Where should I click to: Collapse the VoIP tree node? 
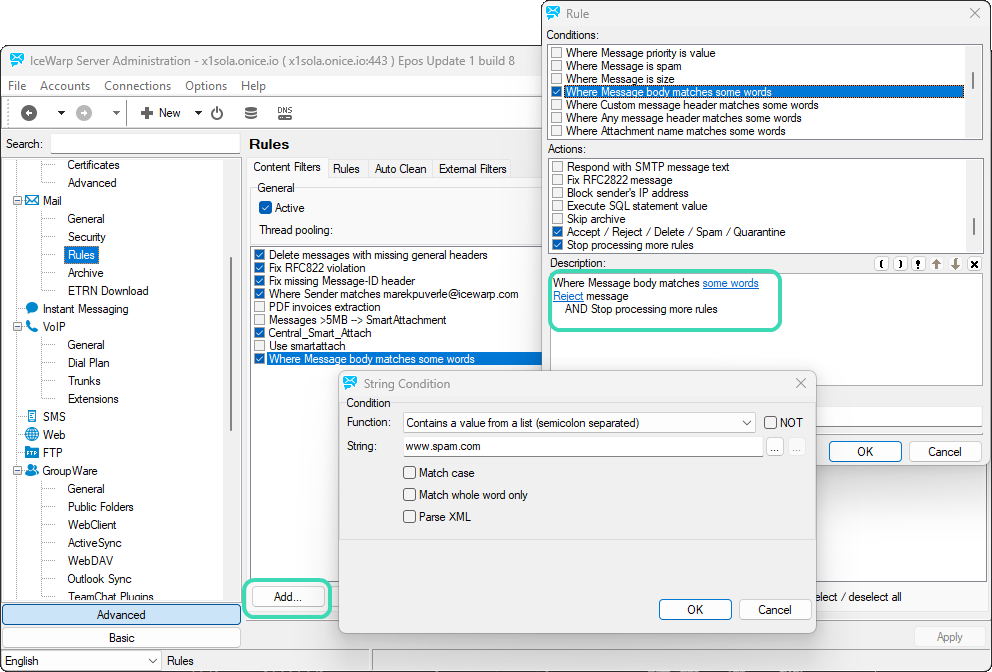17,327
